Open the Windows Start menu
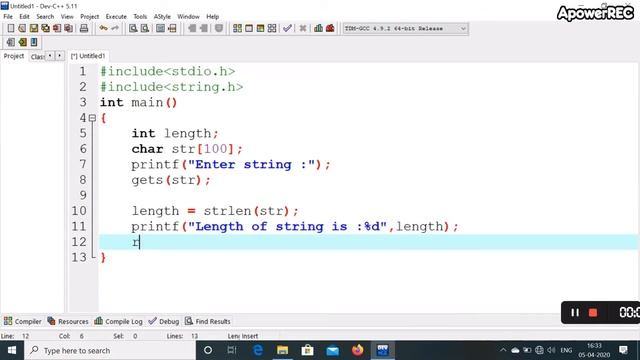Viewport: 640px width, 360px height. tap(12, 350)
